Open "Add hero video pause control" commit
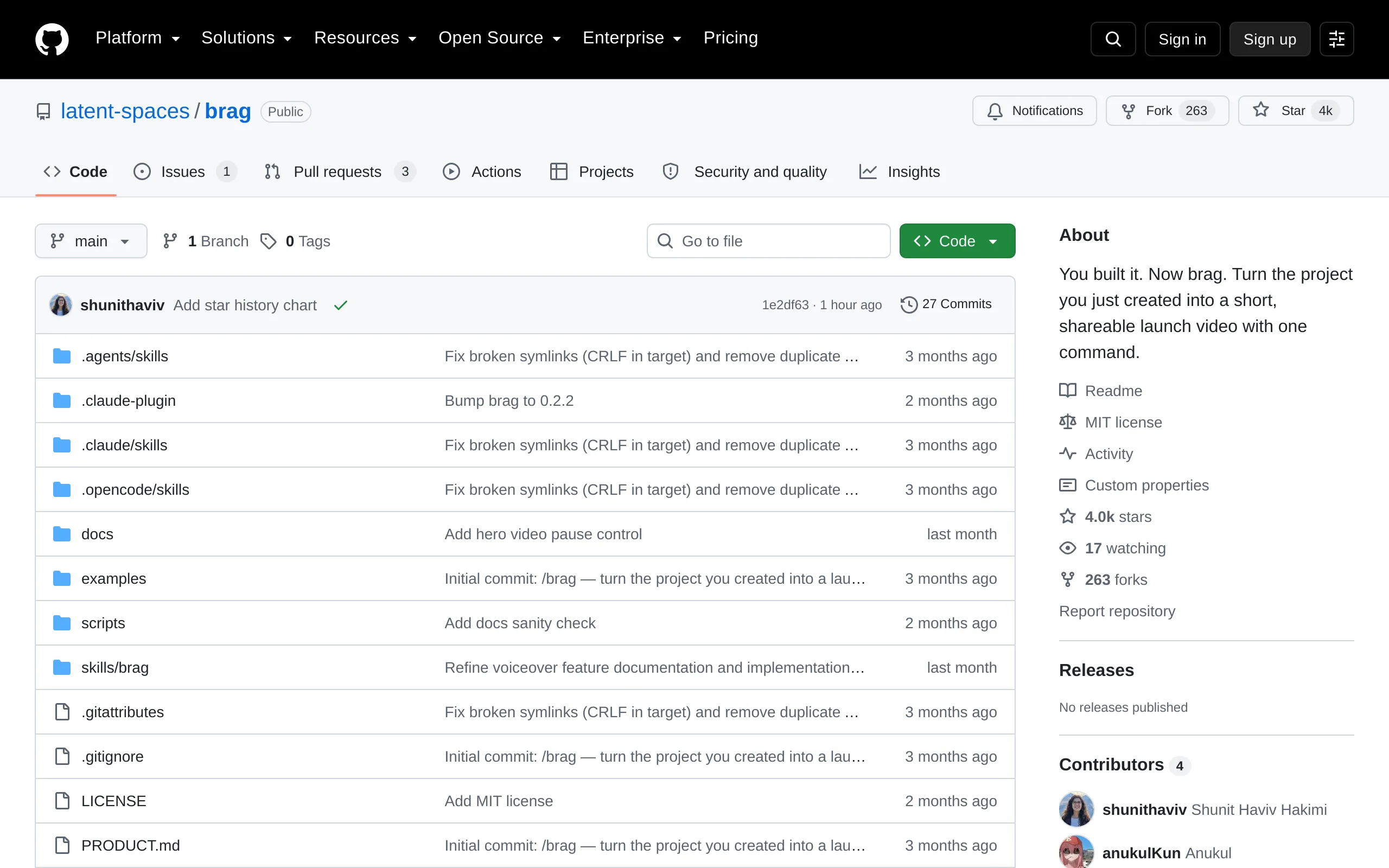Image resolution: width=1389 pixels, height=868 pixels. 543,534
